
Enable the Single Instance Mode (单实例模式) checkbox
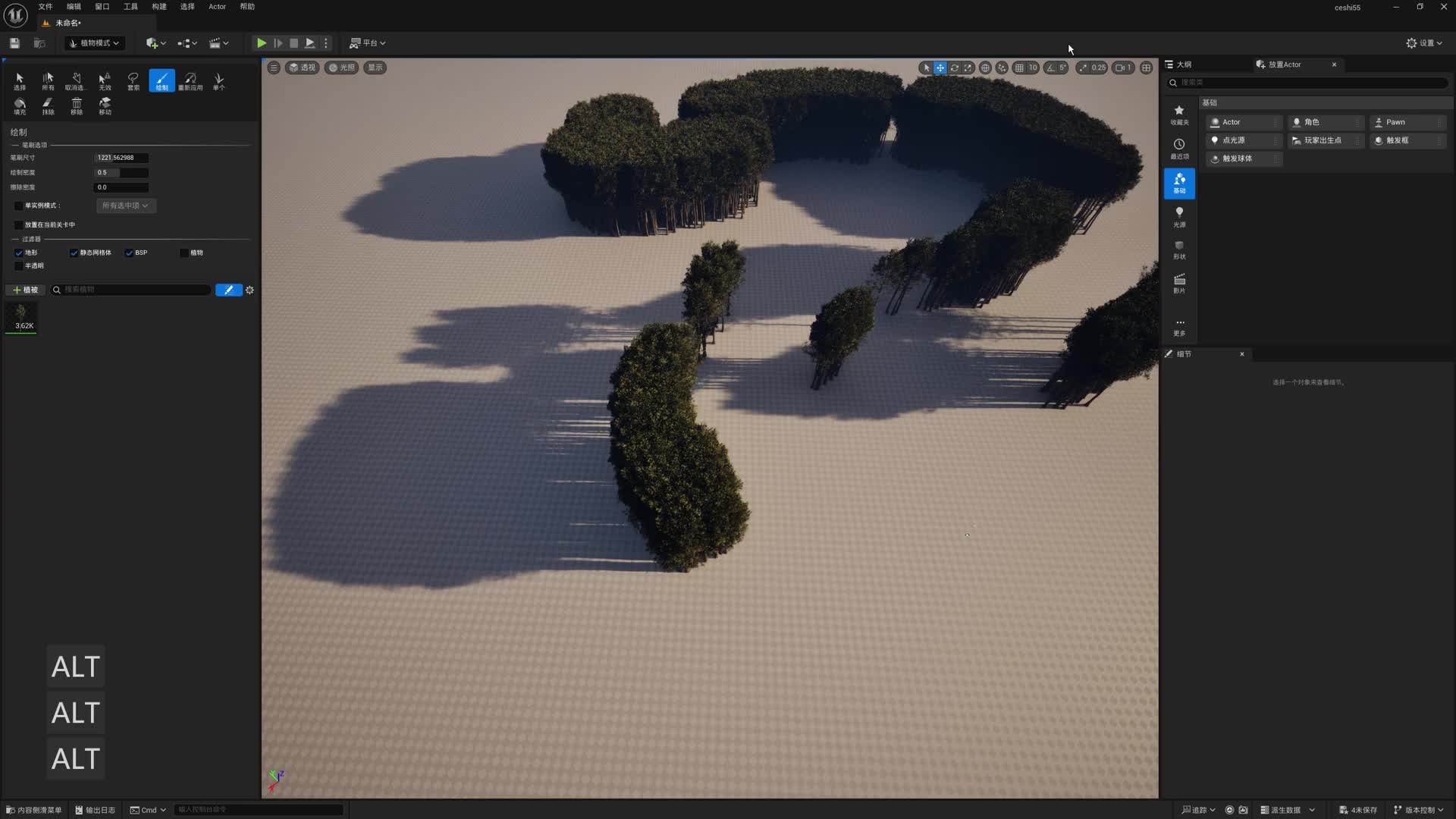[x=19, y=206]
